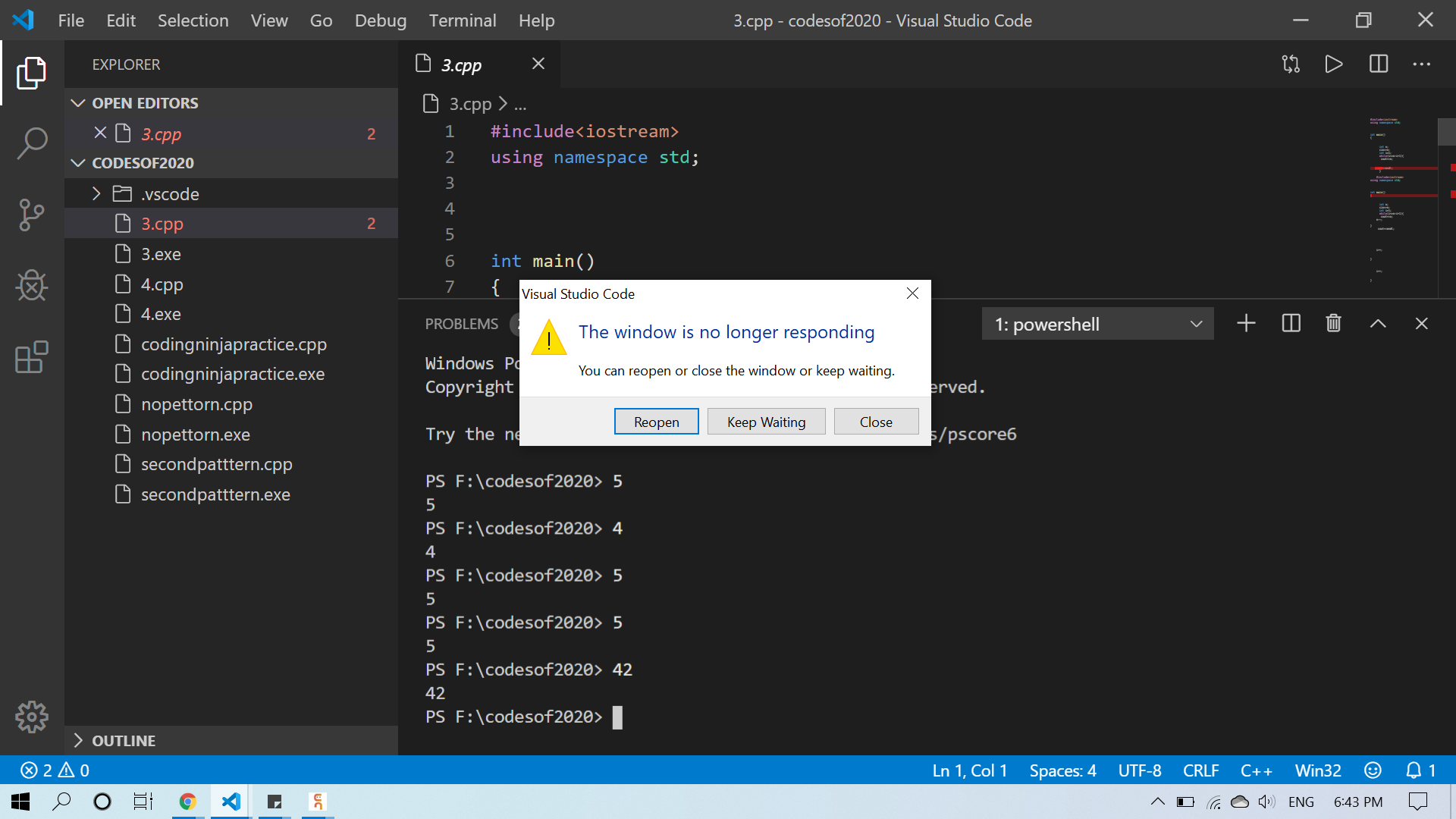Open the Extensions view
This screenshot has width=1456, height=819.
click(32, 357)
